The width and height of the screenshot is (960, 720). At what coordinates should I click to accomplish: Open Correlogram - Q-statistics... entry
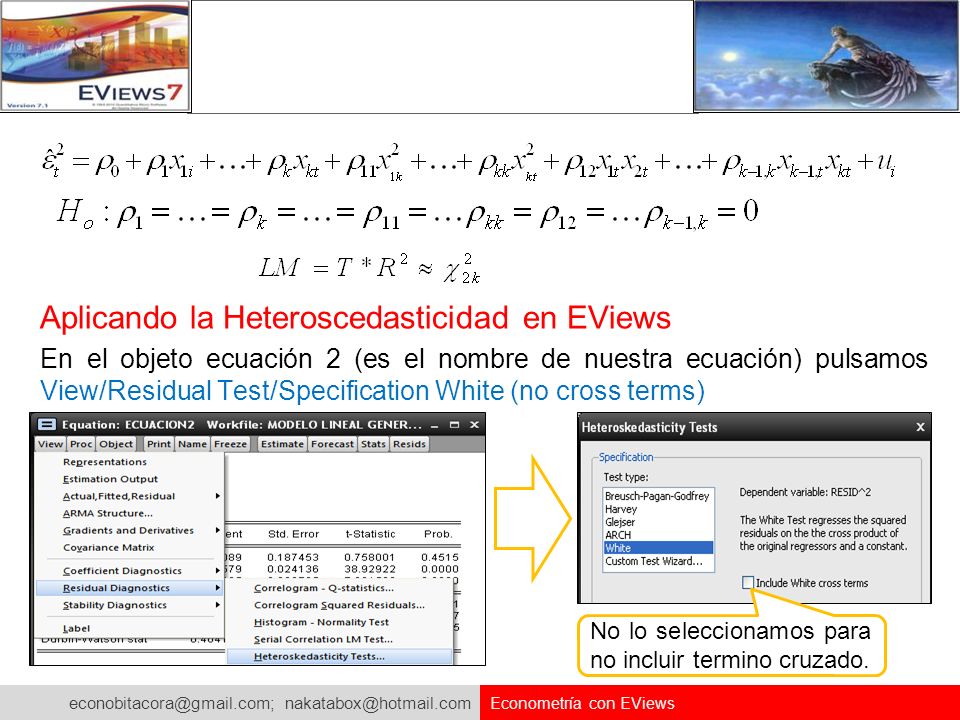340,588
